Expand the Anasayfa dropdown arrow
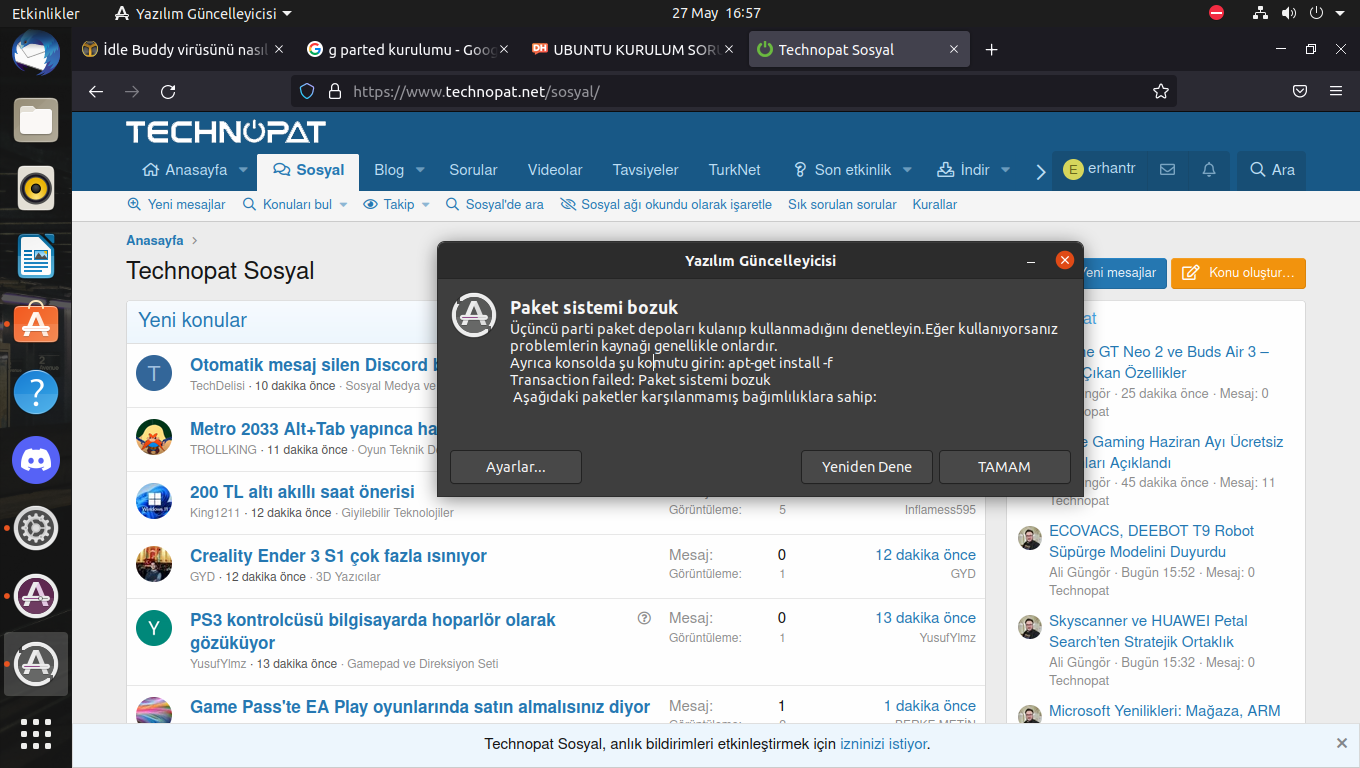Image resolution: width=1360 pixels, height=768 pixels. (243, 170)
